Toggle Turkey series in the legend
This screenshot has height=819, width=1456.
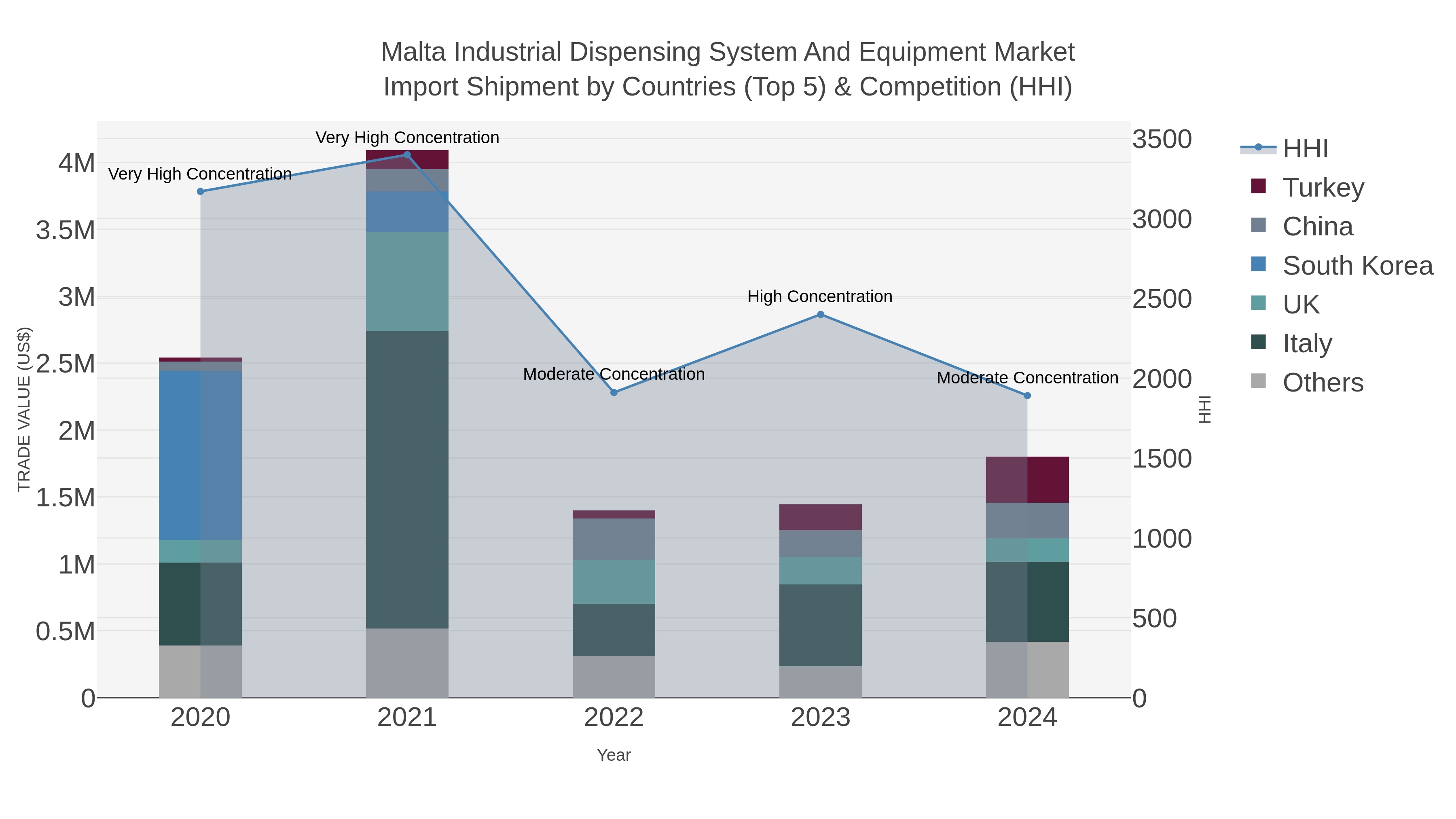pyautogui.click(x=1307, y=187)
